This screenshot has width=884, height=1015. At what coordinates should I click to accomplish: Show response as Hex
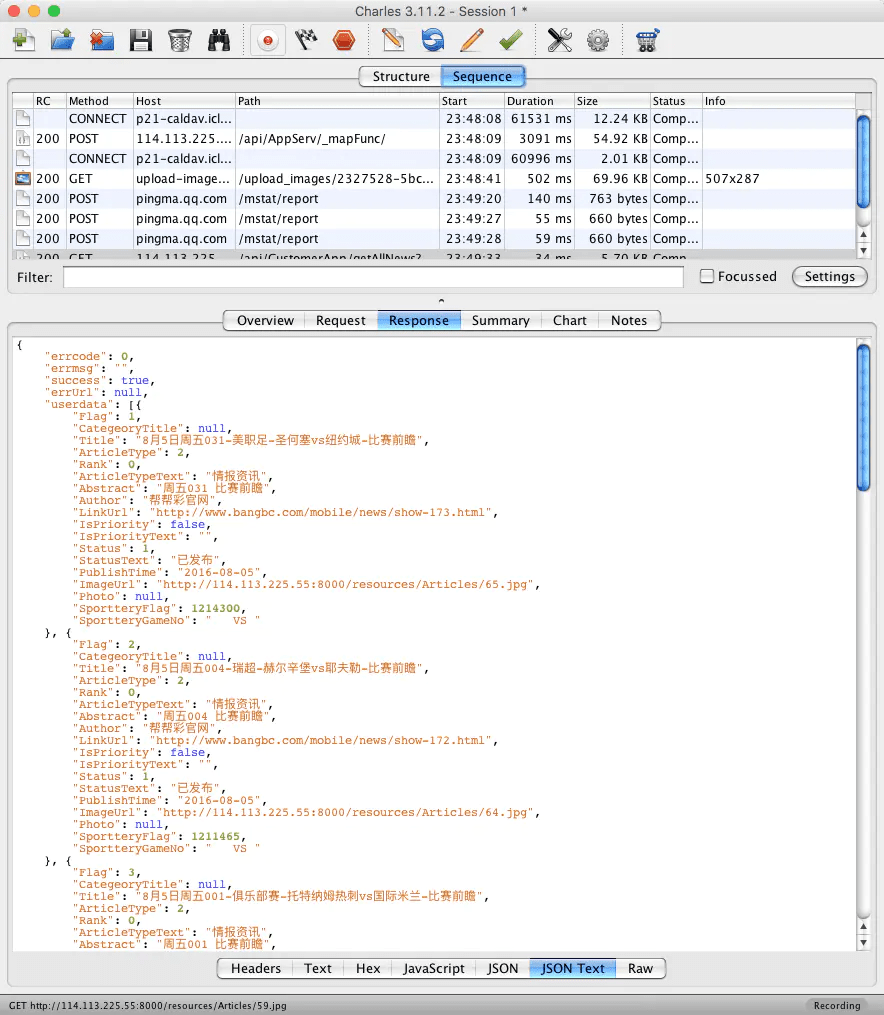click(368, 968)
